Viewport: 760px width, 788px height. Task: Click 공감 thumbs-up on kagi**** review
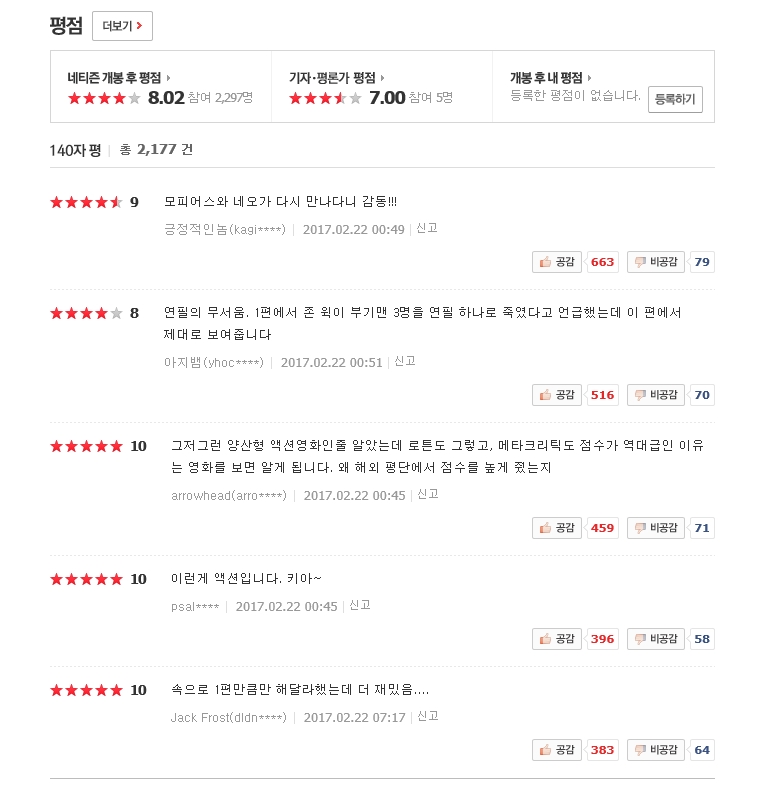click(556, 262)
